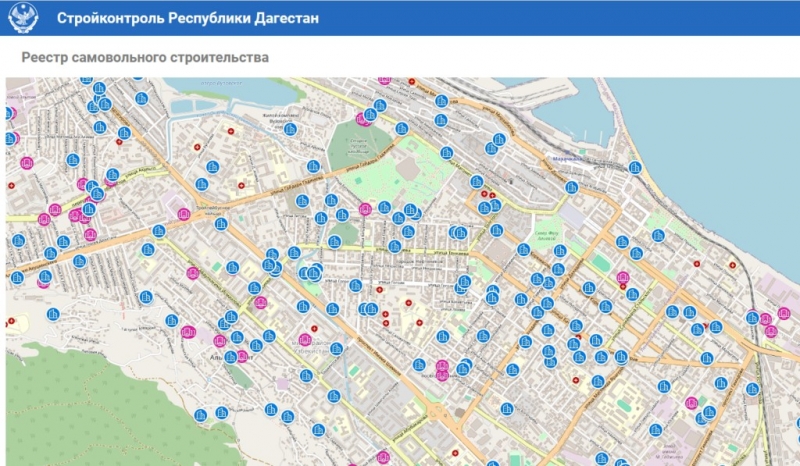Open the Стройконтроль Республики Дагестан header title

(x=188, y=18)
